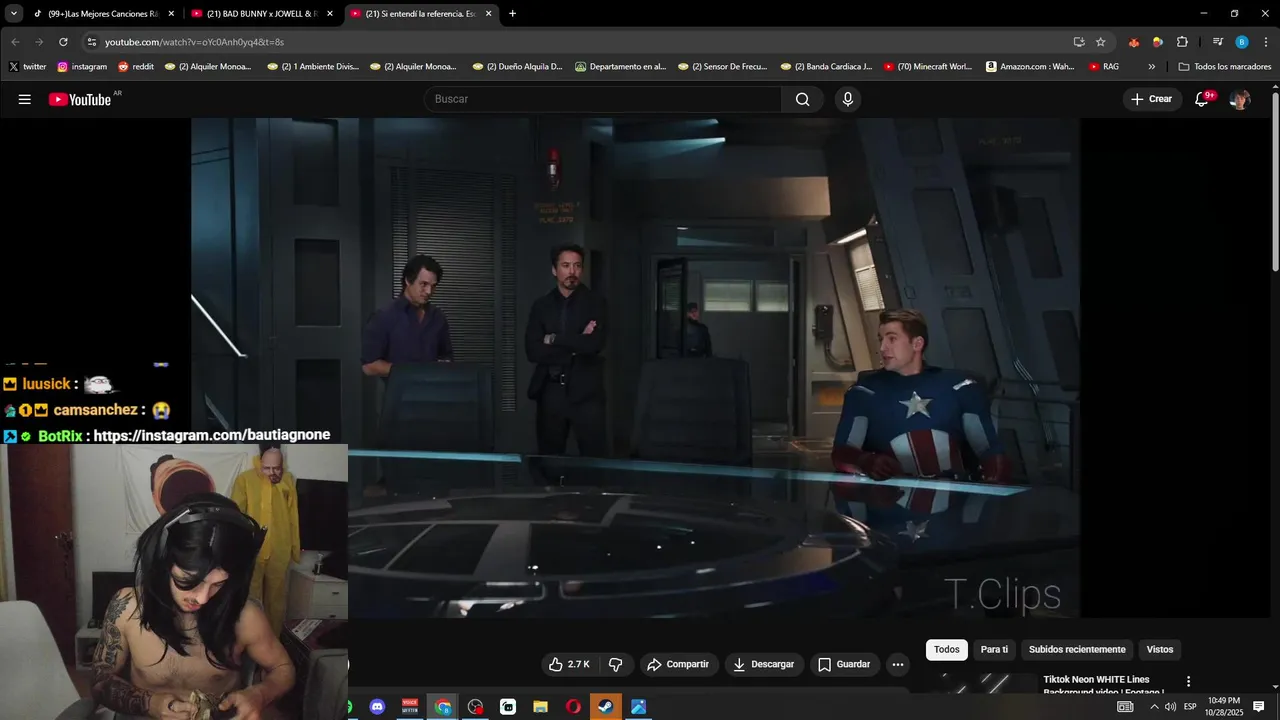Click the search magnifier button
Image resolution: width=1280 pixels, height=720 pixels.
pos(802,99)
